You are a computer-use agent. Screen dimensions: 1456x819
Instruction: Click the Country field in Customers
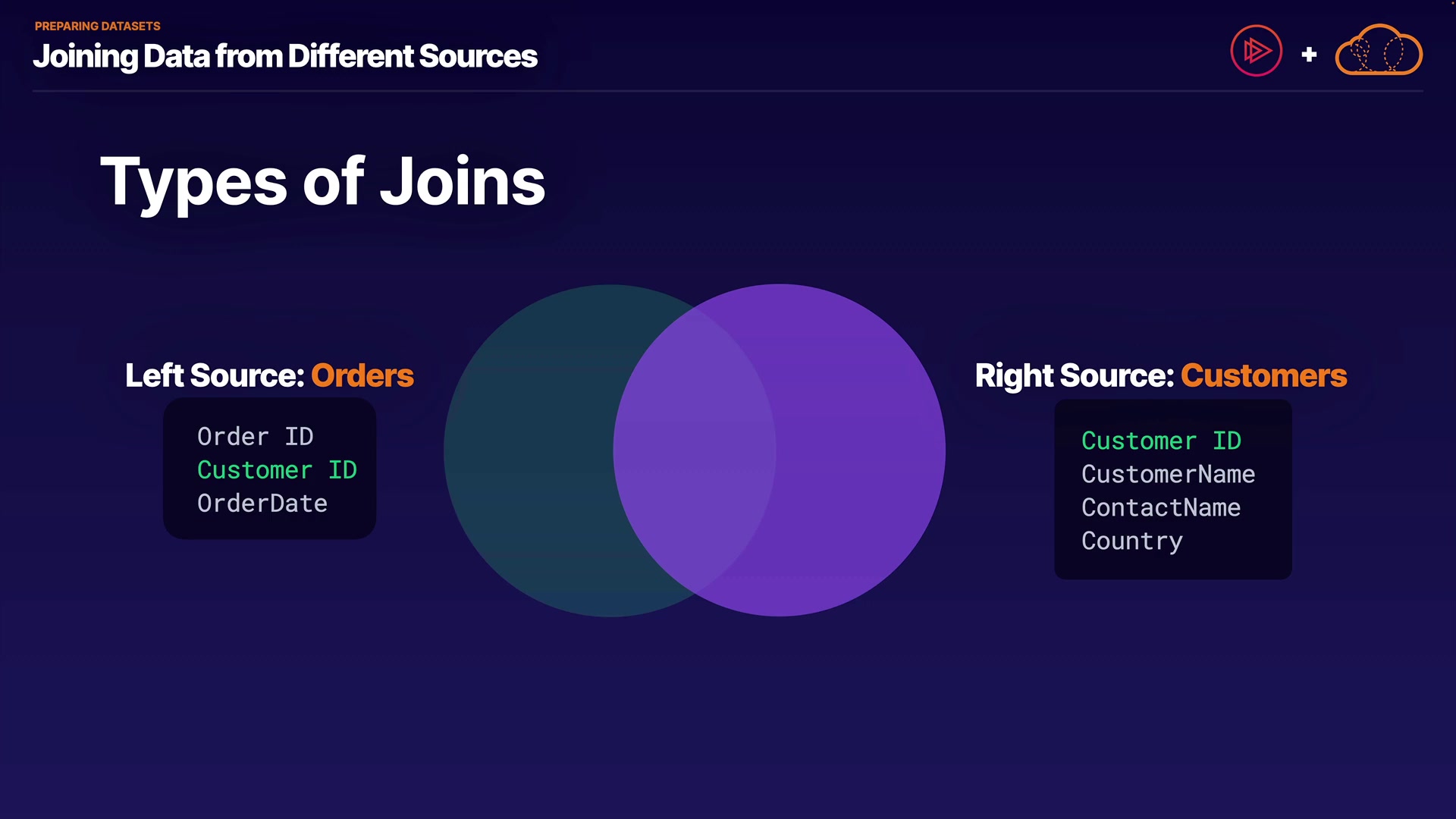click(1131, 541)
